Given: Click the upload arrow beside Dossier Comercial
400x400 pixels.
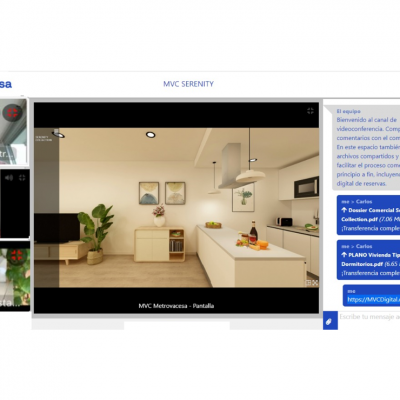Looking at the screenshot, I should (344, 210).
